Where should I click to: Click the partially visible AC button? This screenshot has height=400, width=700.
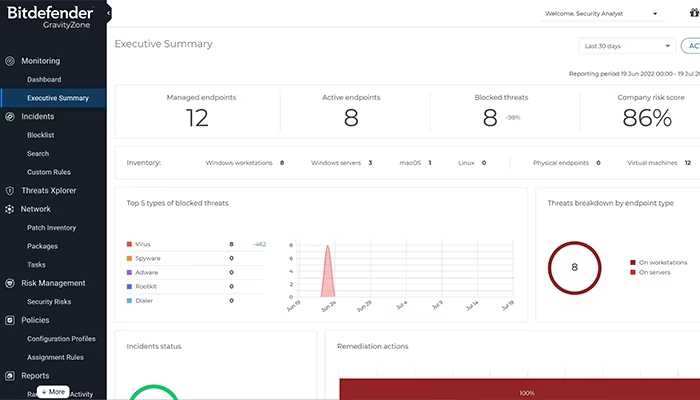691,46
